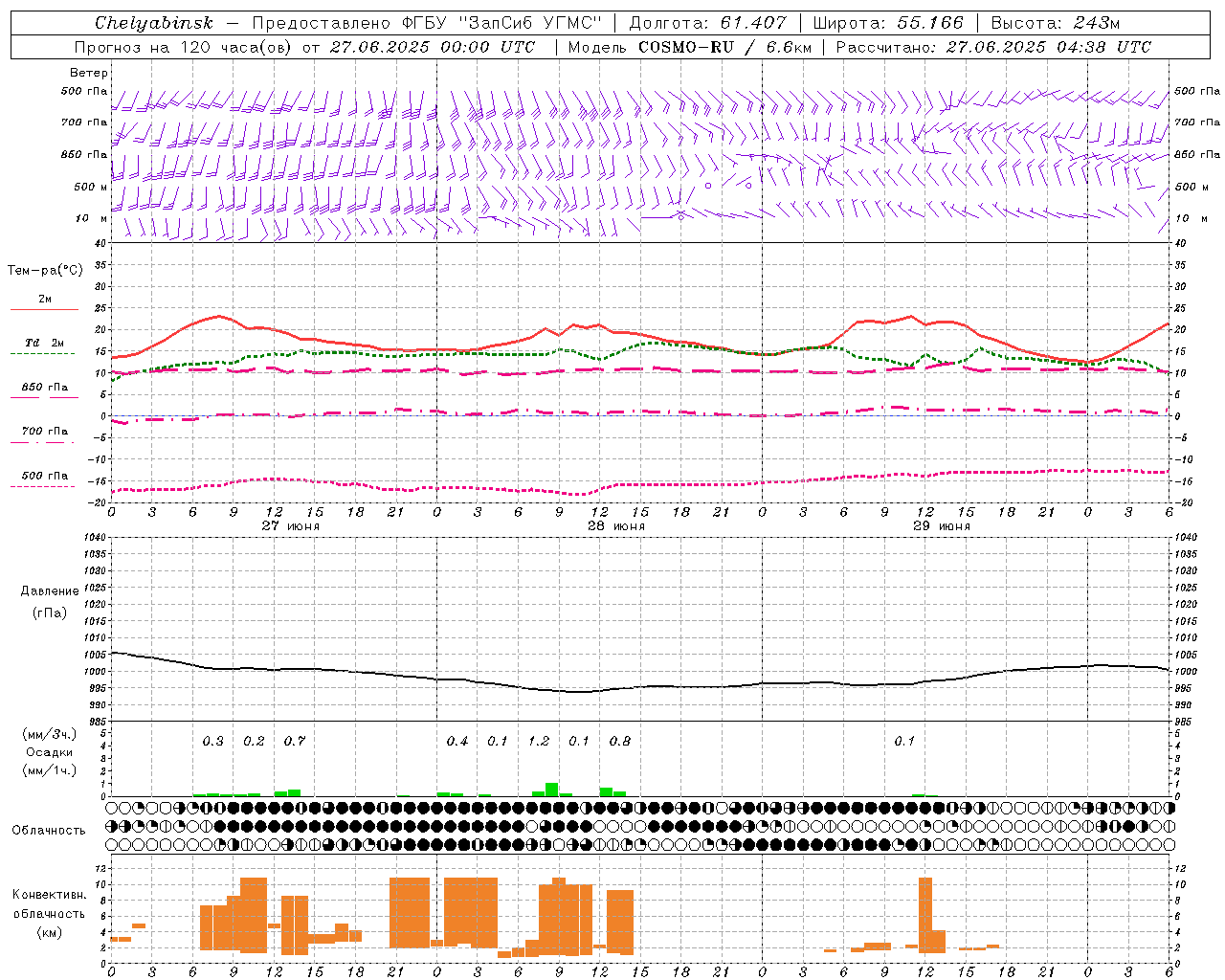This screenshot has height=980, width=1225.
Task: Select the red 2м legend line sample
Action: click(x=44, y=309)
